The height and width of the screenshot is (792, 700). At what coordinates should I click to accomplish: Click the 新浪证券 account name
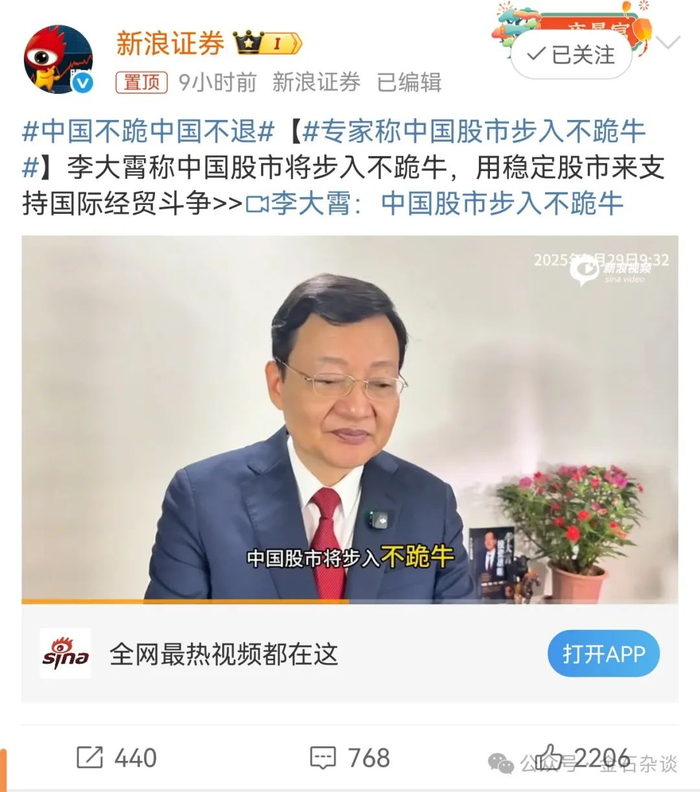click(170, 43)
